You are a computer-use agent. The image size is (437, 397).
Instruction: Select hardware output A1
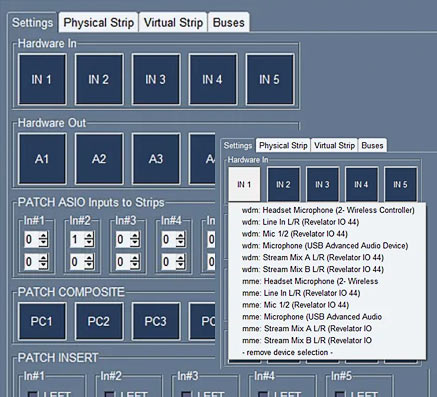[x=42, y=159]
